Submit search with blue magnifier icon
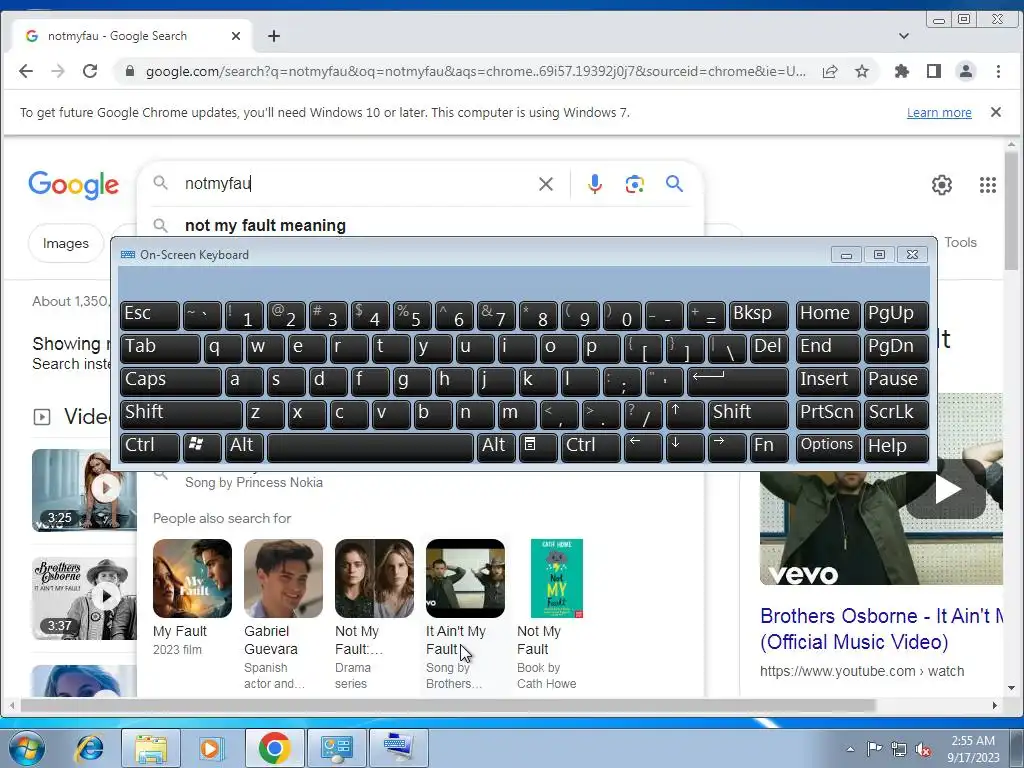 [x=675, y=184]
